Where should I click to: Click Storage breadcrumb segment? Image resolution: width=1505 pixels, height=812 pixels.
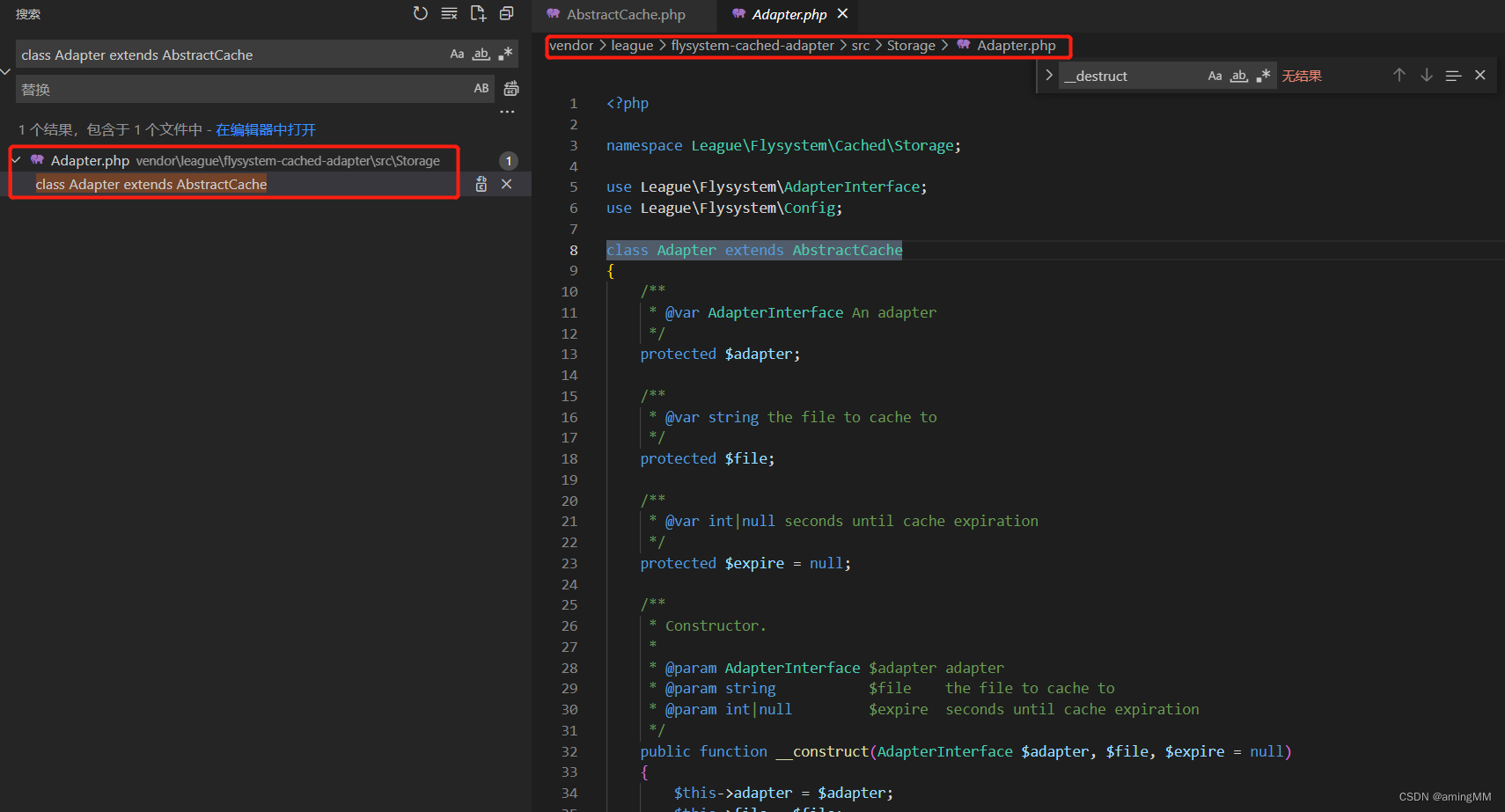911,46
